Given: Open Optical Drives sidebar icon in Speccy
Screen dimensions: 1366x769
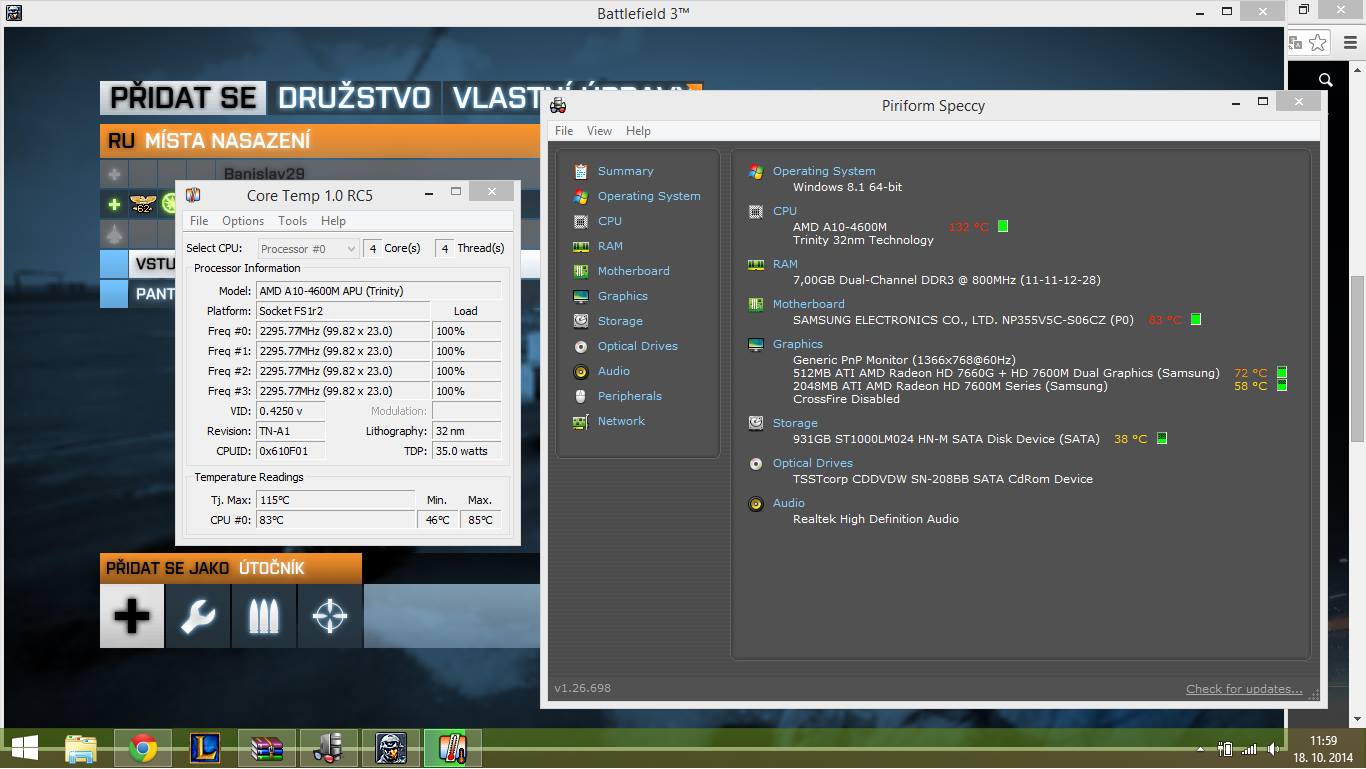Looking at the screenshot, I should click(x=580, y=346).
